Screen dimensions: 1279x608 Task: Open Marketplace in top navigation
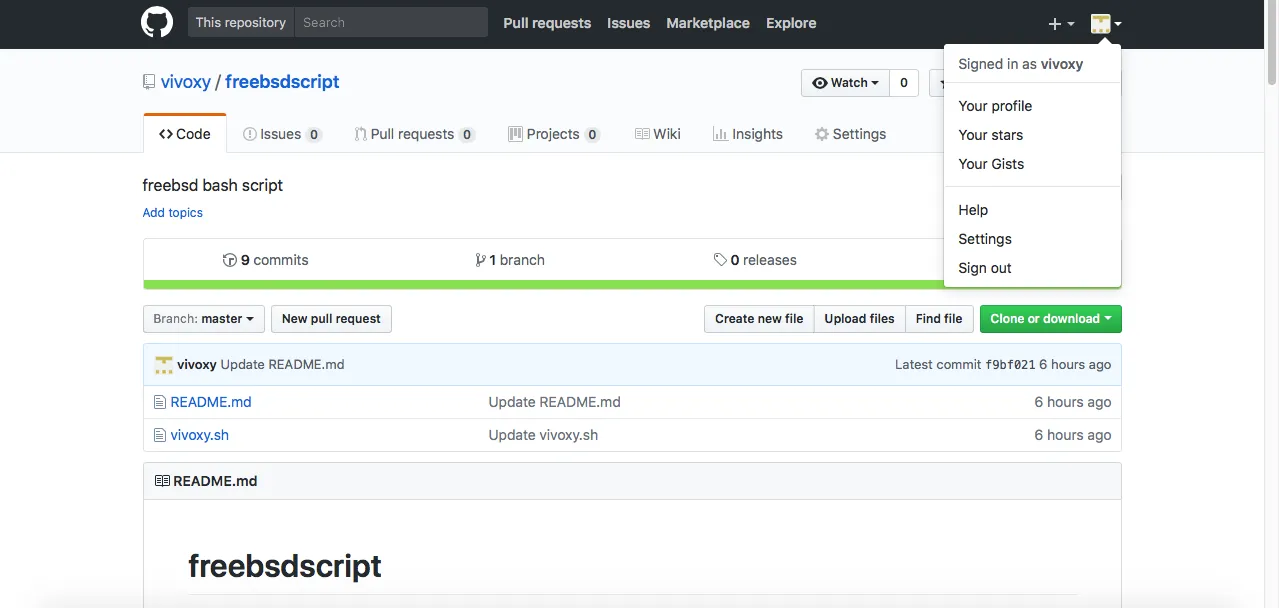pos(708,23)
